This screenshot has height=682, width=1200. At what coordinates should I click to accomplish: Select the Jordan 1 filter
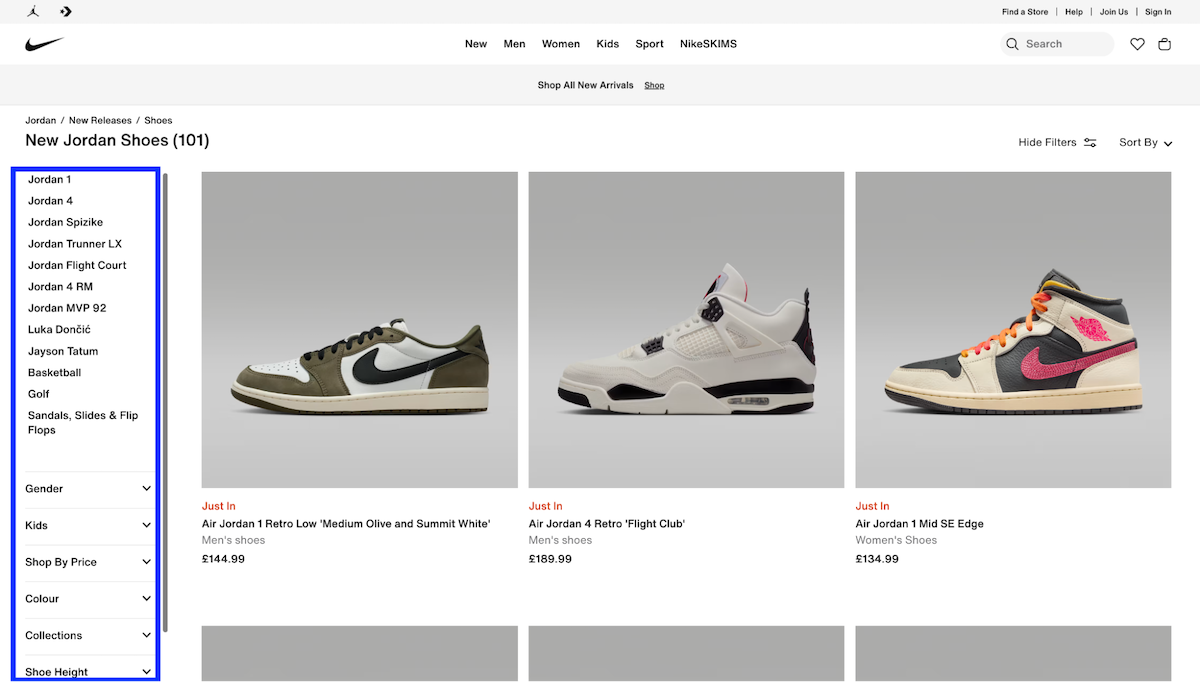(49, 179)
